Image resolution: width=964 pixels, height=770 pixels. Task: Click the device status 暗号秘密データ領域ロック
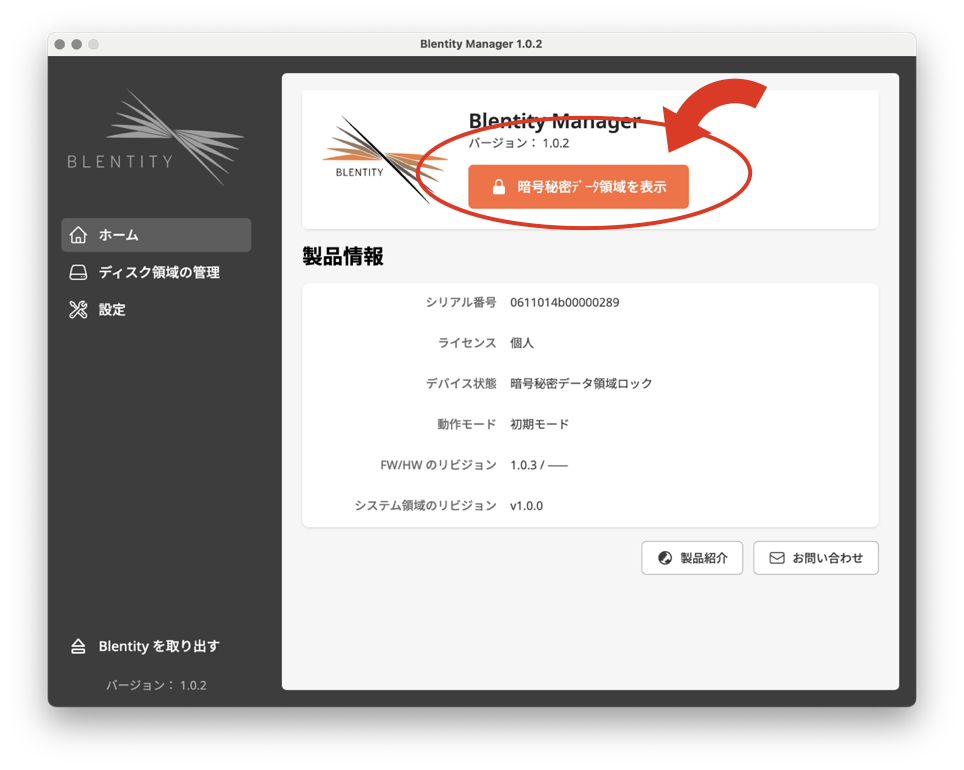pyautogui.click(x=580, y=384)
